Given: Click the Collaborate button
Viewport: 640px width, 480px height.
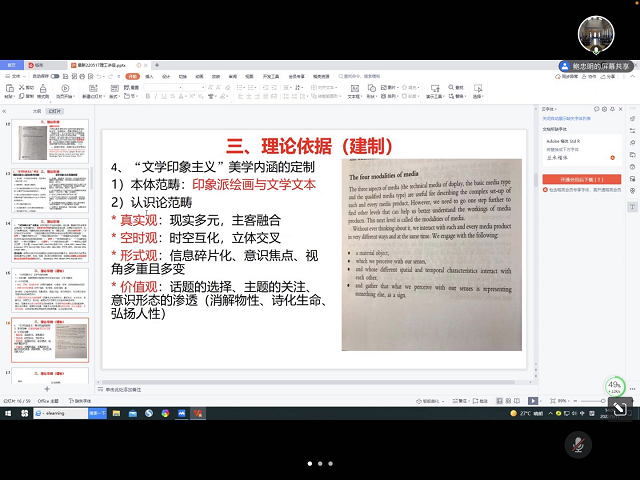Looking at the screenshot, I should (x=589, y=76).
